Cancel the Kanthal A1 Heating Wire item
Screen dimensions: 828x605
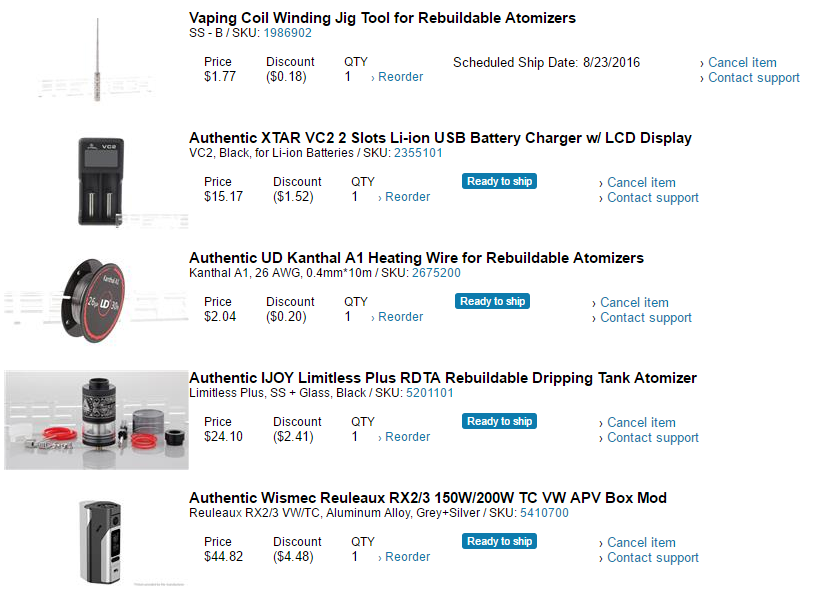point(634,302)
